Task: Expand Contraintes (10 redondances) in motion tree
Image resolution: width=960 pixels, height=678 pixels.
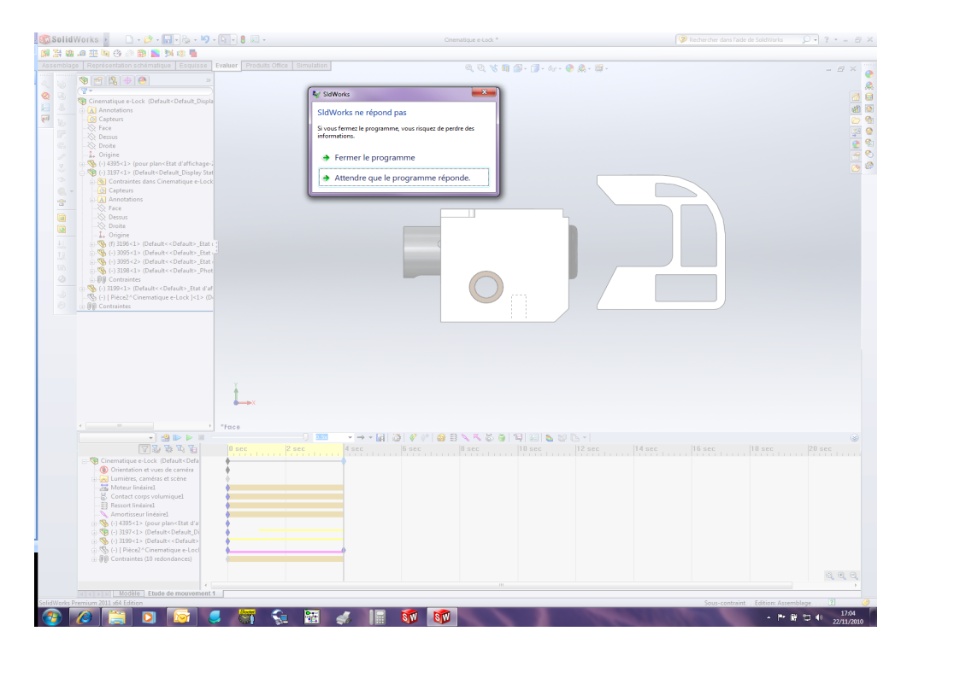Action: [94, 559]
